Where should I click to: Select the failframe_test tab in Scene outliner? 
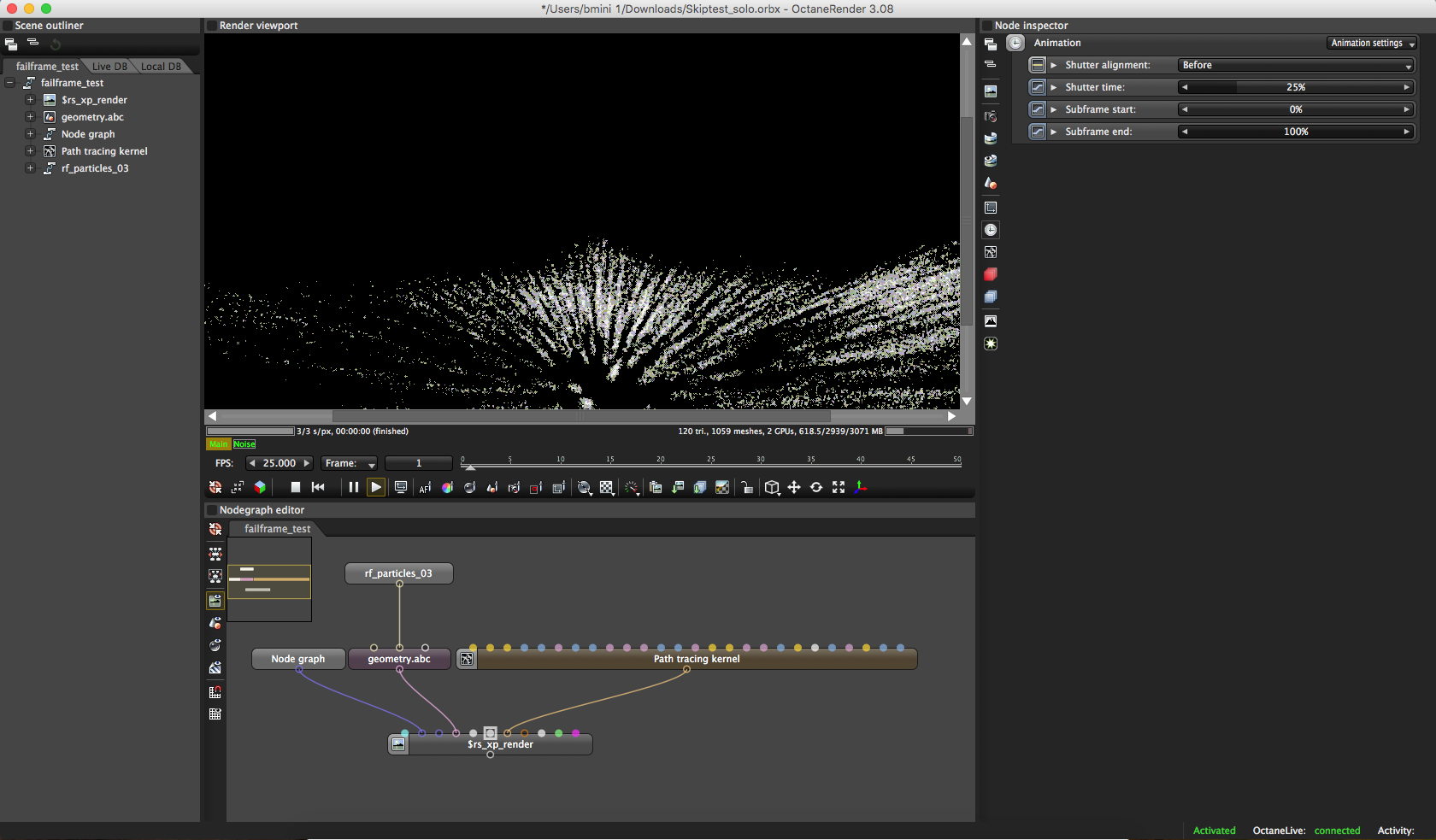47,67
